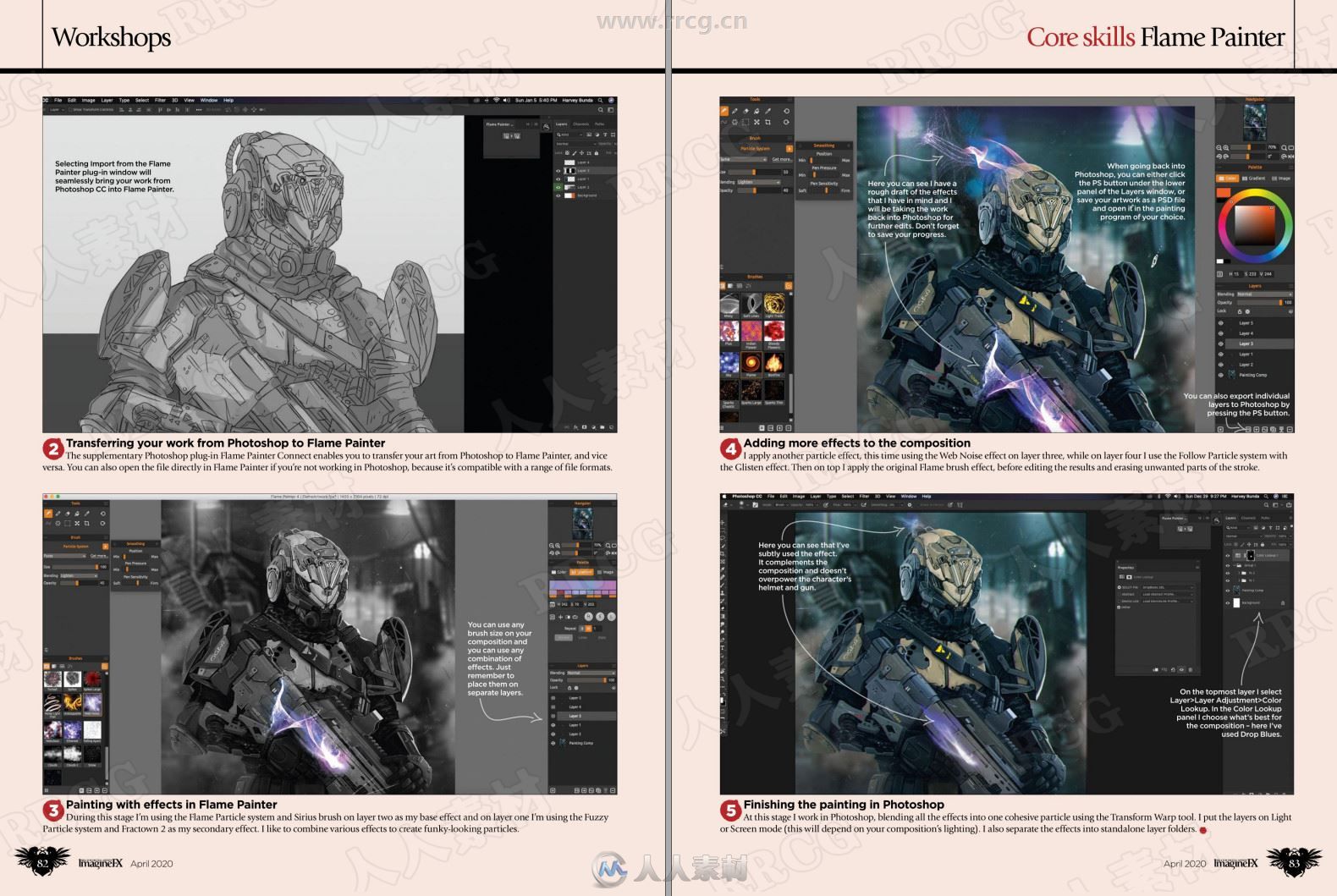Viewport: 1337px width, 896px height.
Task: Open the Help menu in step 5 Photoshop
Action: 927,497
